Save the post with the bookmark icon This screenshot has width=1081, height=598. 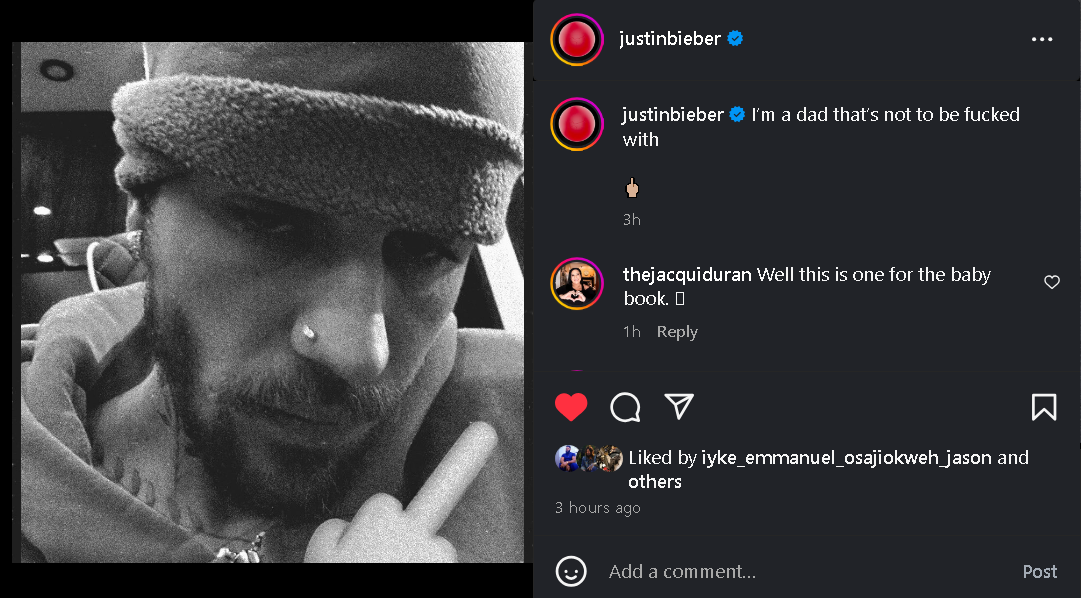1043,407
